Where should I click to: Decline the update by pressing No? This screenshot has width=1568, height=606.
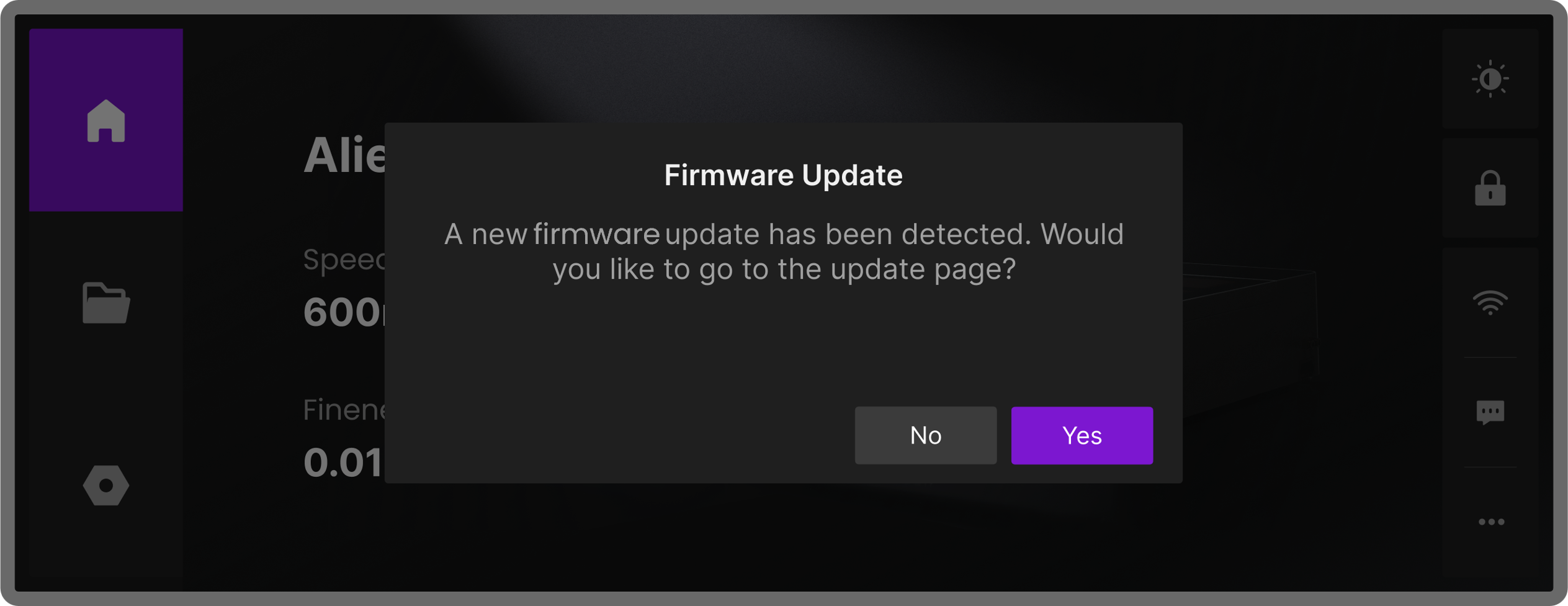coord(925,435)
